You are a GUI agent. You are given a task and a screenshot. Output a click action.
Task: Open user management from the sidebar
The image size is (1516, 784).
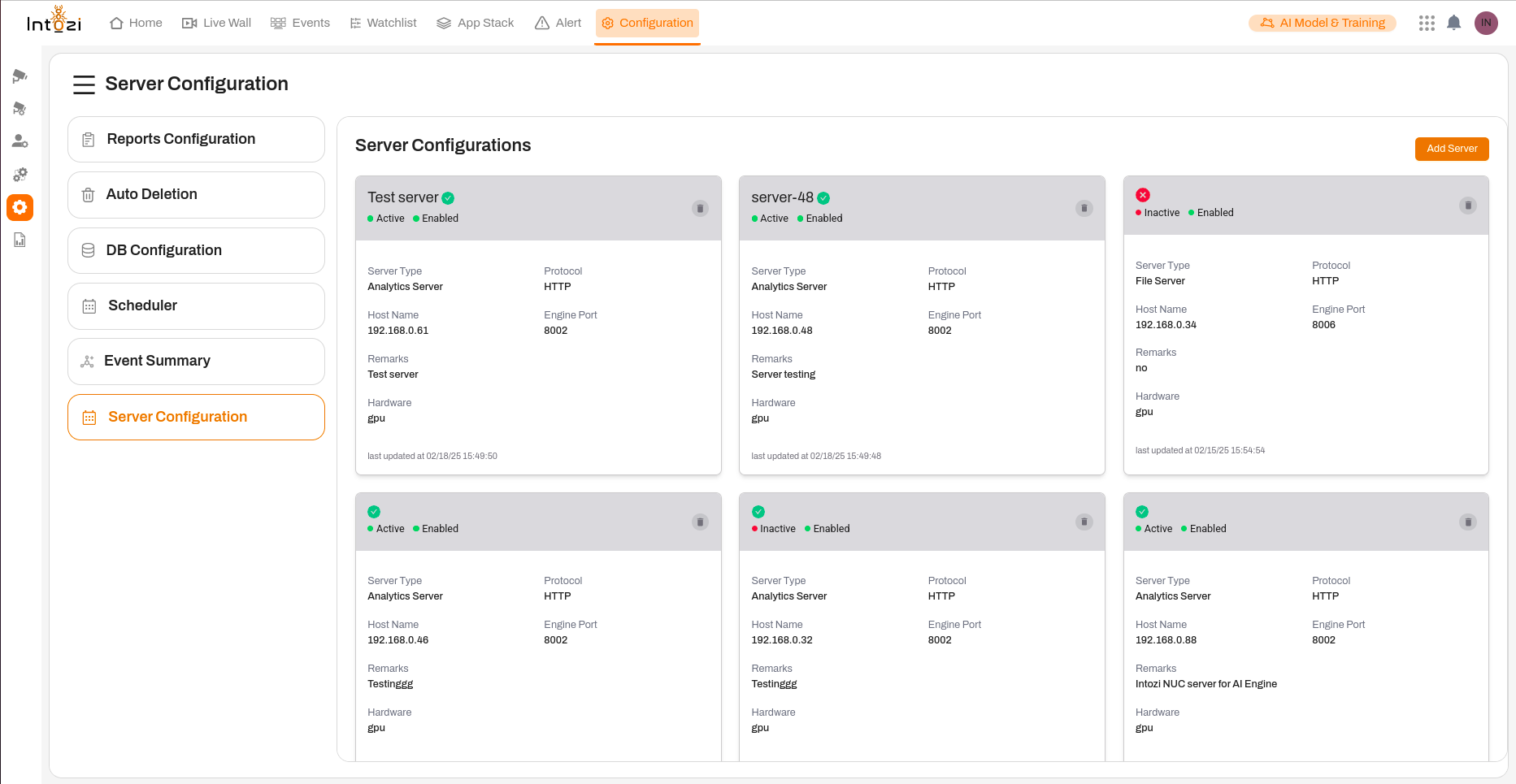(20, 141)
